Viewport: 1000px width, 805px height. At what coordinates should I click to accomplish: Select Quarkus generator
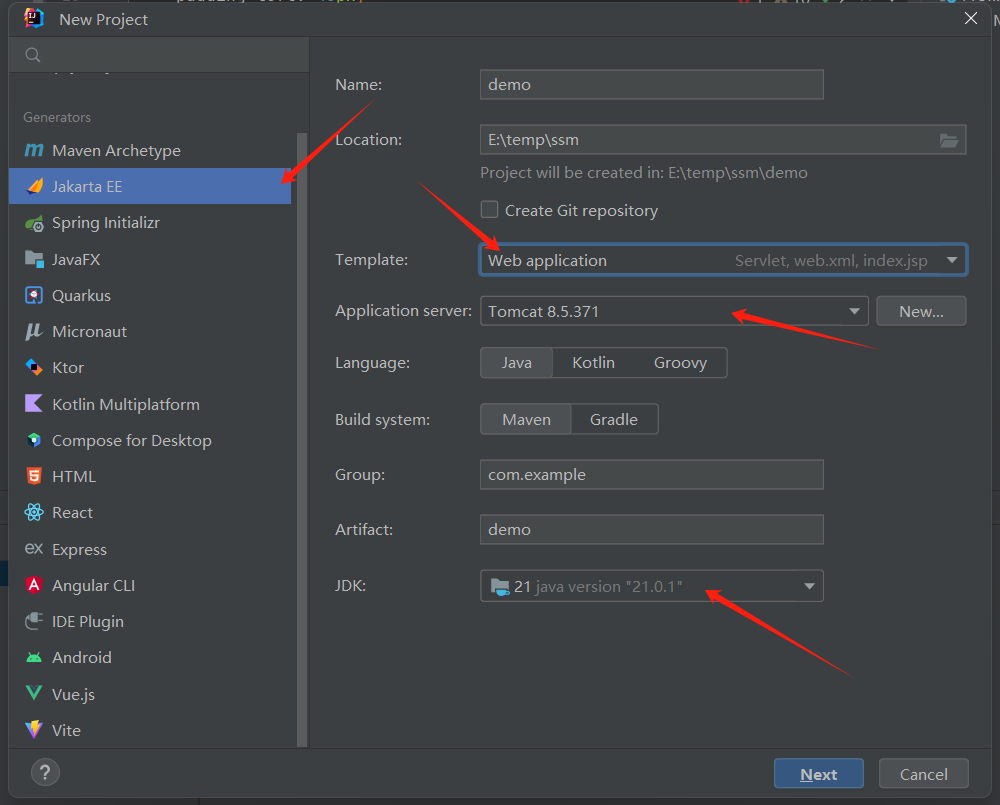150,295
